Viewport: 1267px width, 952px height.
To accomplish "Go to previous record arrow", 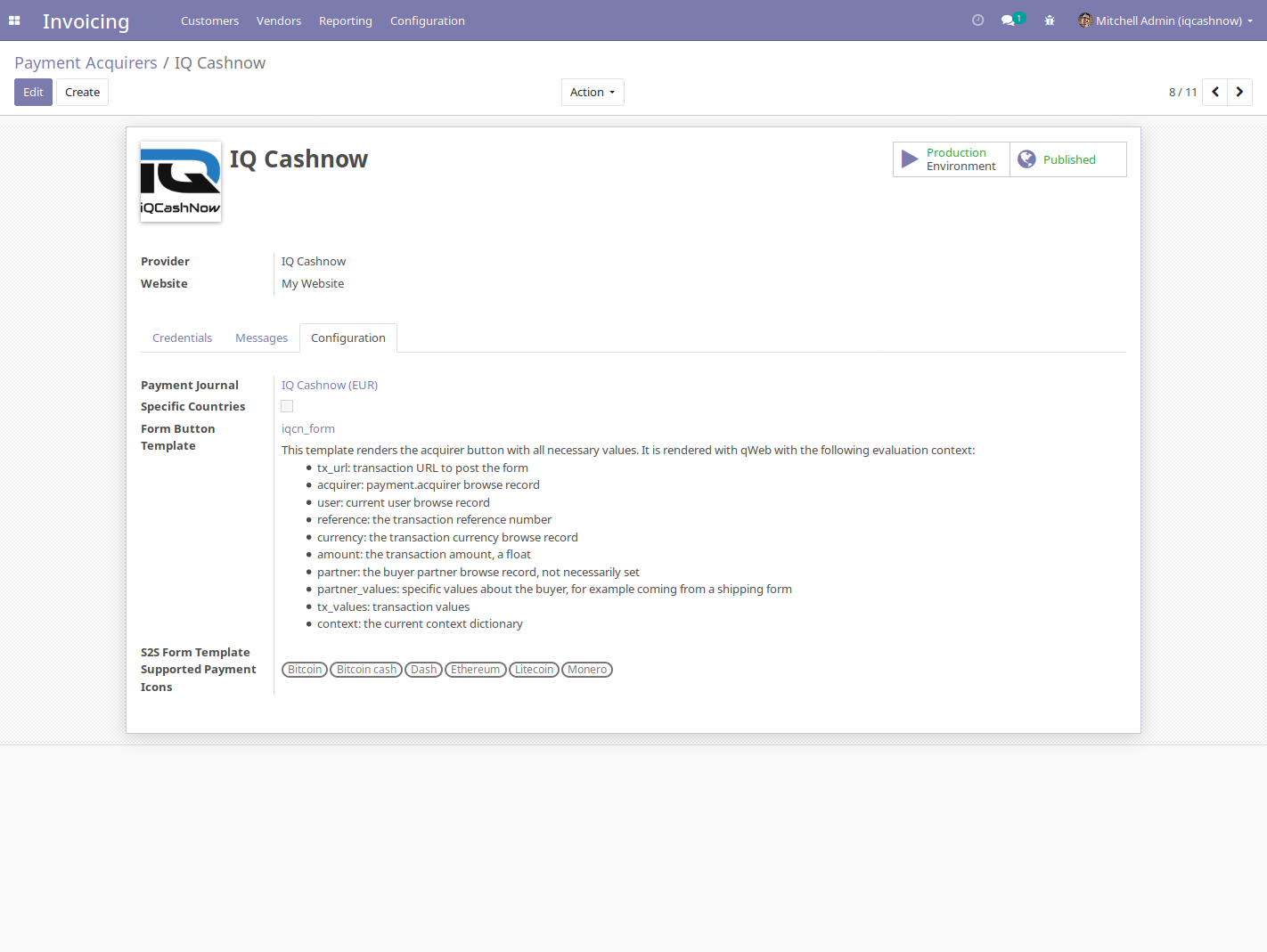I will pyautogui.click(x=1214, y=92).
